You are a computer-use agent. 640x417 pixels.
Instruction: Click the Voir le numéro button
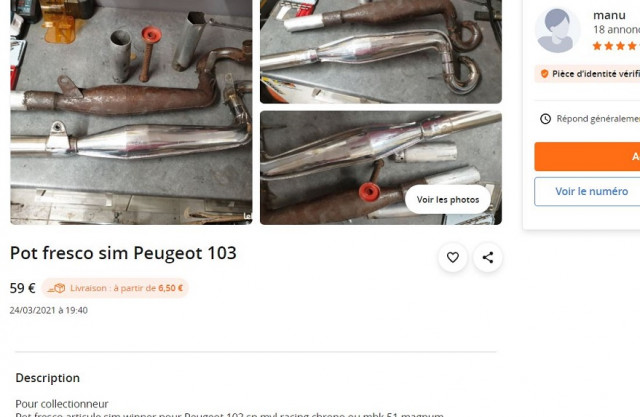coord(587,191)
